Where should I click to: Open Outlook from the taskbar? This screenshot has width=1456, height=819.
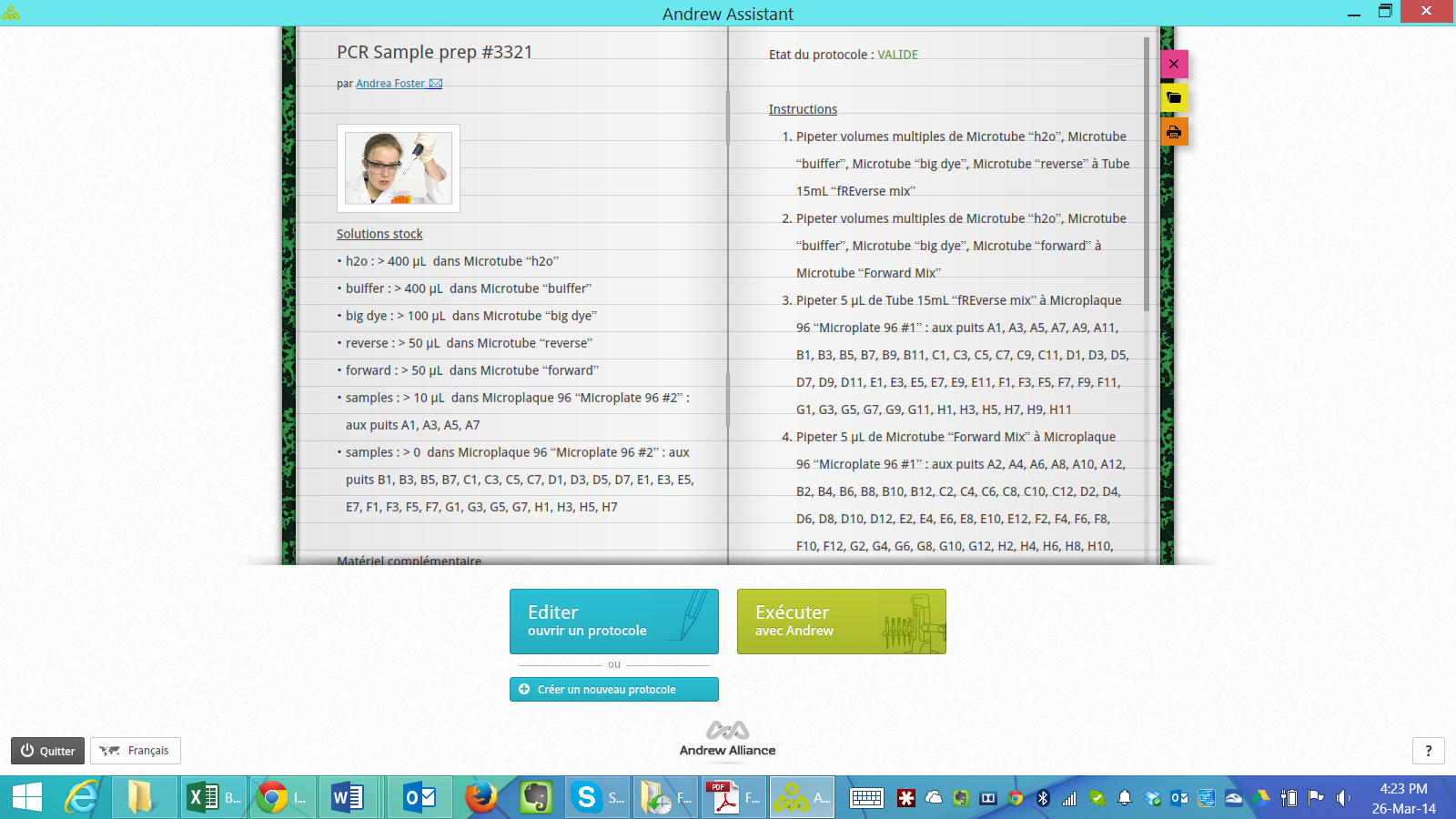[420, 798]
